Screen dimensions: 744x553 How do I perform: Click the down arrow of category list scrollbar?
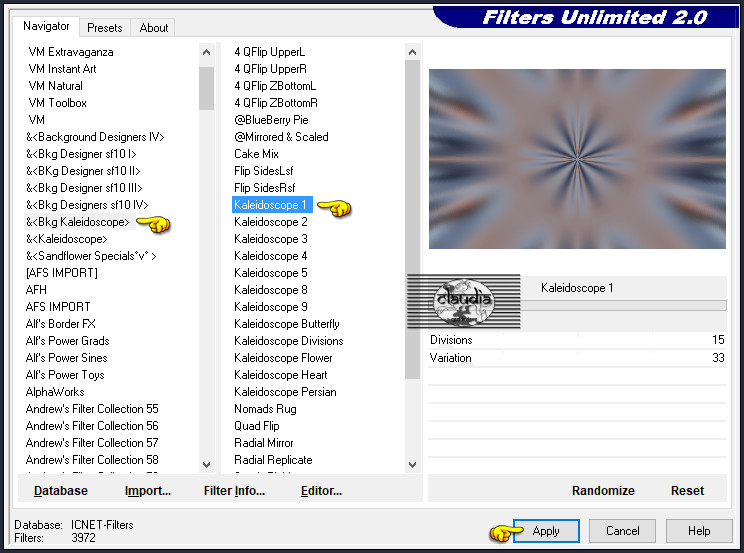tap(206, 464)
